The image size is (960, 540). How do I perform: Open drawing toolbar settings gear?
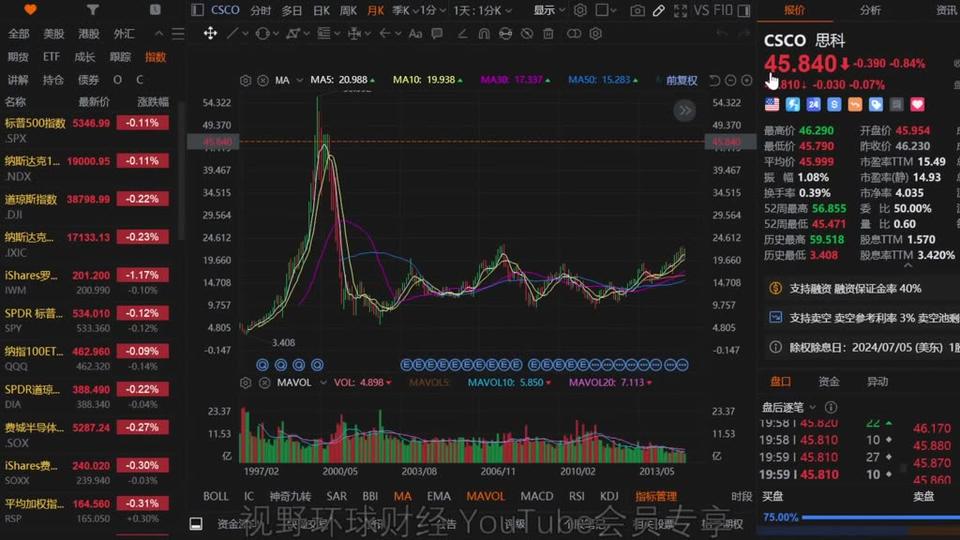(x=596, y=34)
